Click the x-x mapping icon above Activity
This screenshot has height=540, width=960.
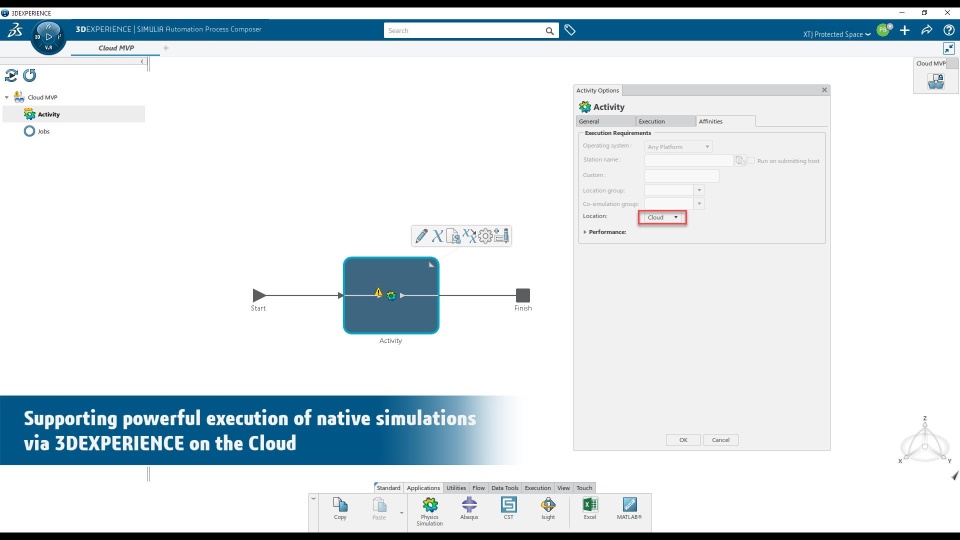[469, 236]
